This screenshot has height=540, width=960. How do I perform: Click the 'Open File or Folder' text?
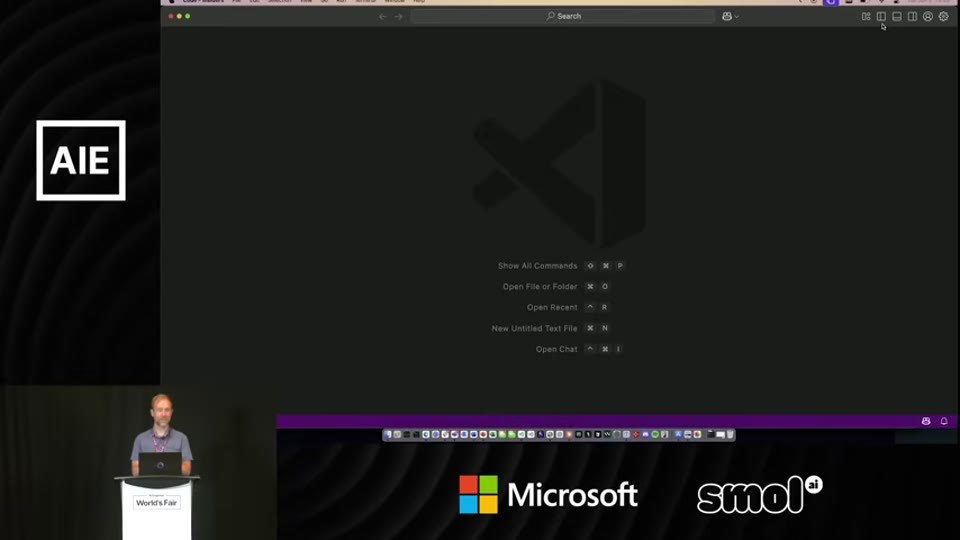[x=540, y=287]
